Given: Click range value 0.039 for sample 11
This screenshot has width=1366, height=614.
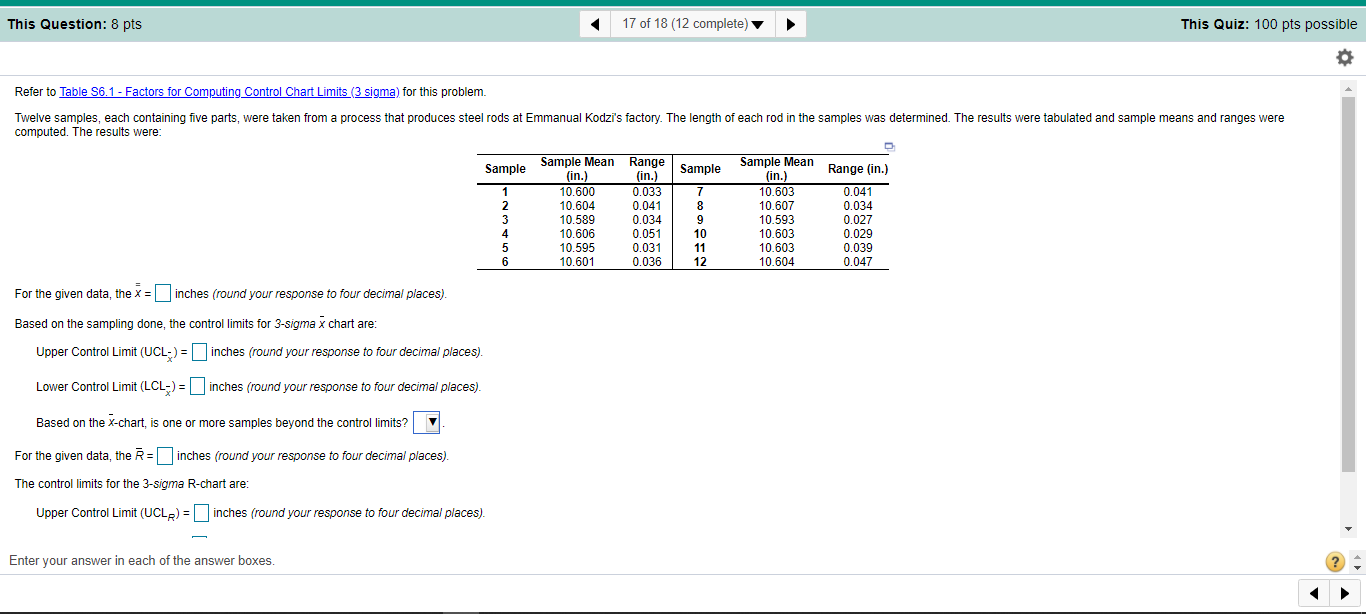Looking at the screenshot, I should [858, 248].
